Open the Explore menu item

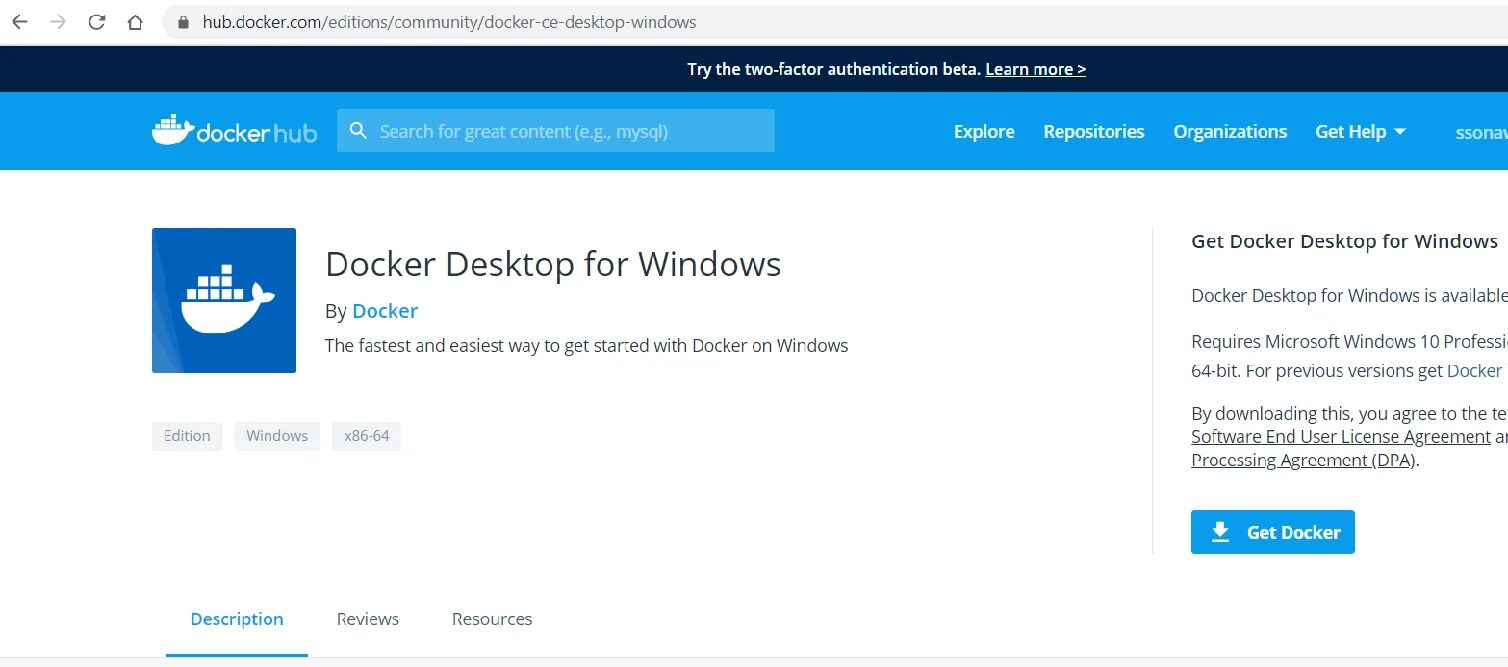click(984, 131)
